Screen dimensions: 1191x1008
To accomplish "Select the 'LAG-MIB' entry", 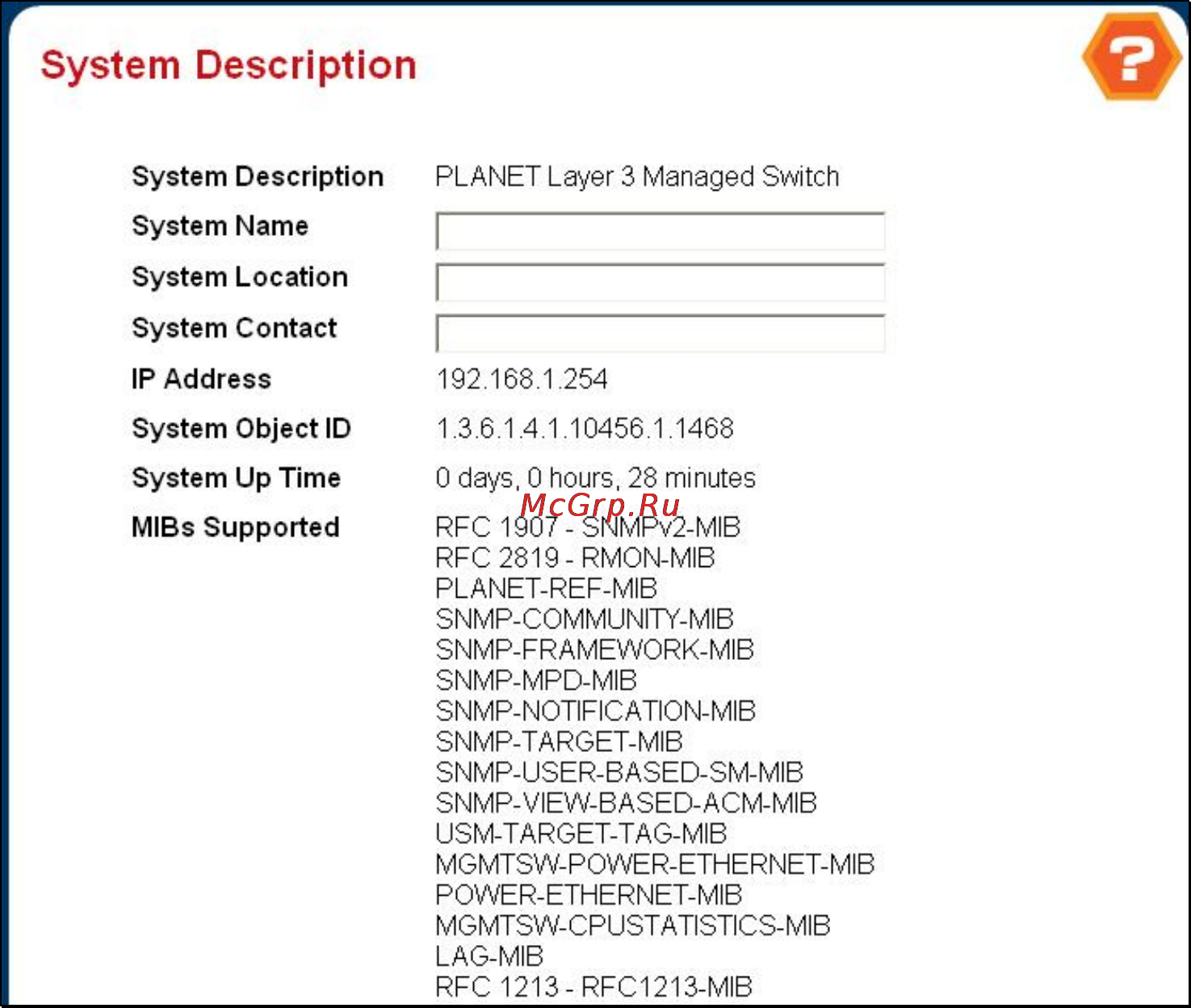I will pyautogui.click(x=489, y=957).
